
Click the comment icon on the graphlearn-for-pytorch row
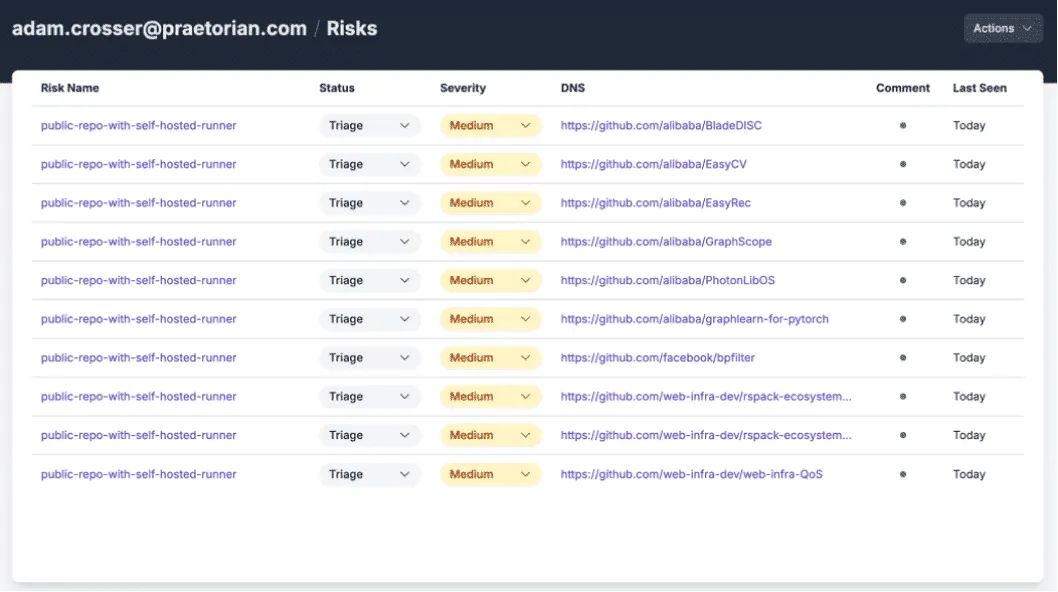(902, 318)
